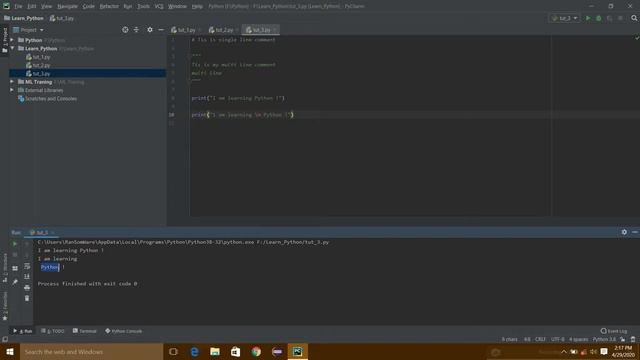This screenshot has height=360, width=640.
Task: Open the File menu
Action: (18, 6)
